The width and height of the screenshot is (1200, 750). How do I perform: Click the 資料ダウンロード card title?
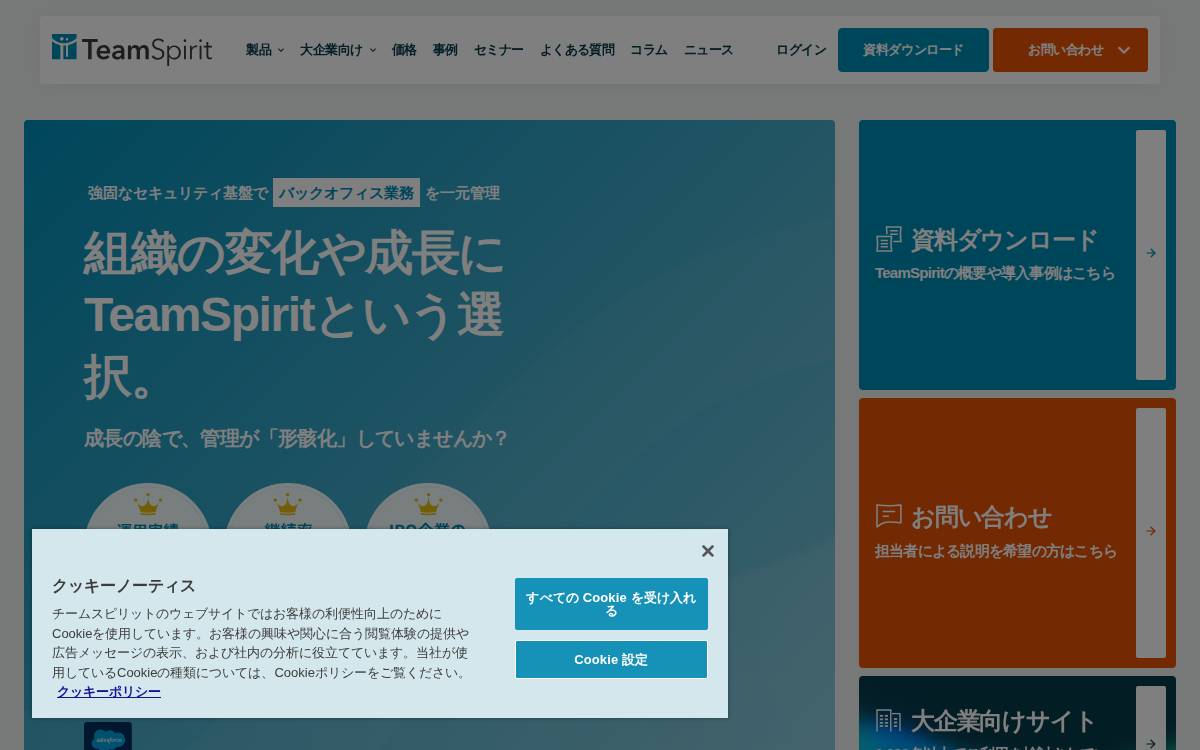1004,240
